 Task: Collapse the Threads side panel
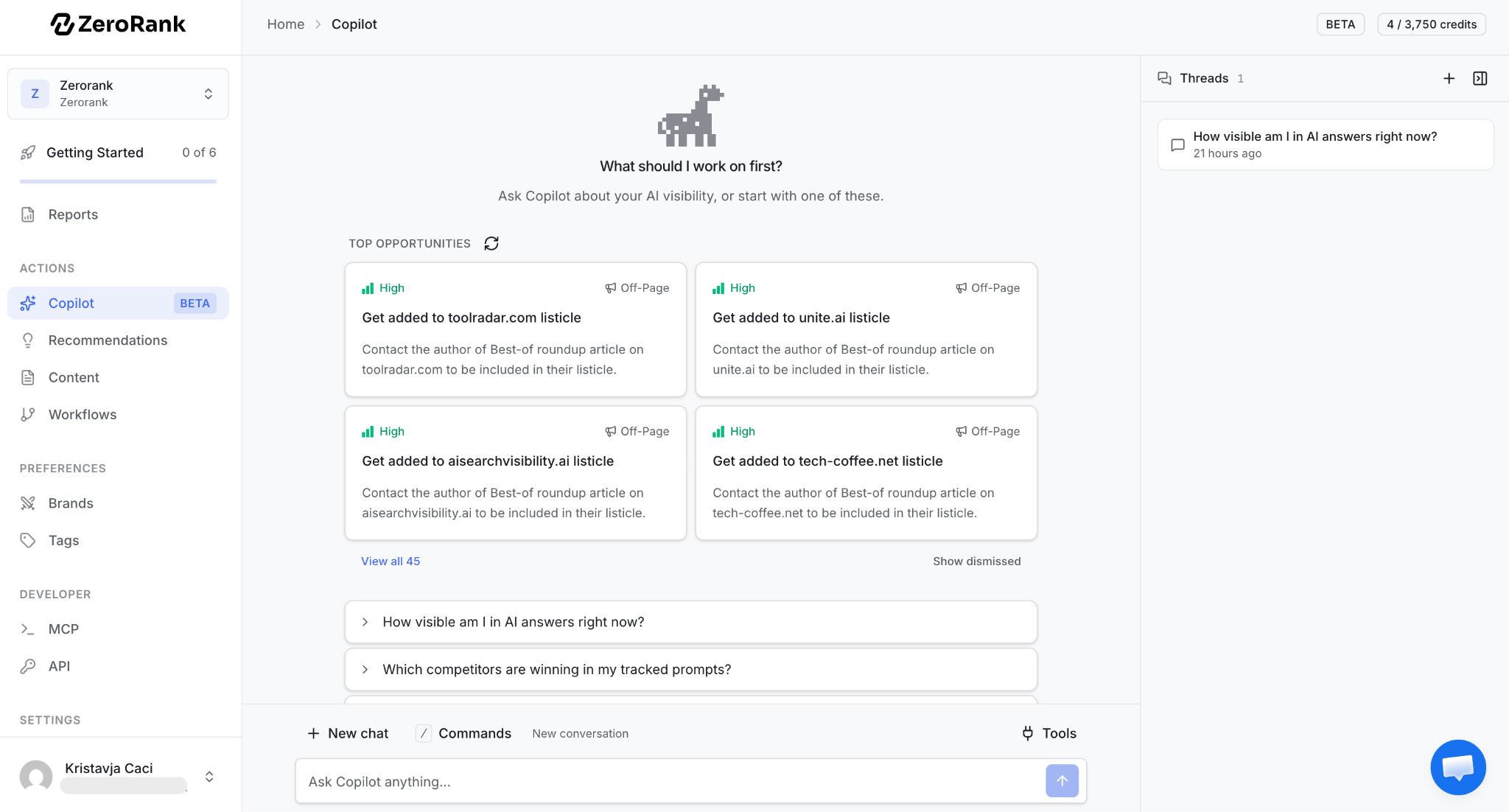coord(1480,78)
